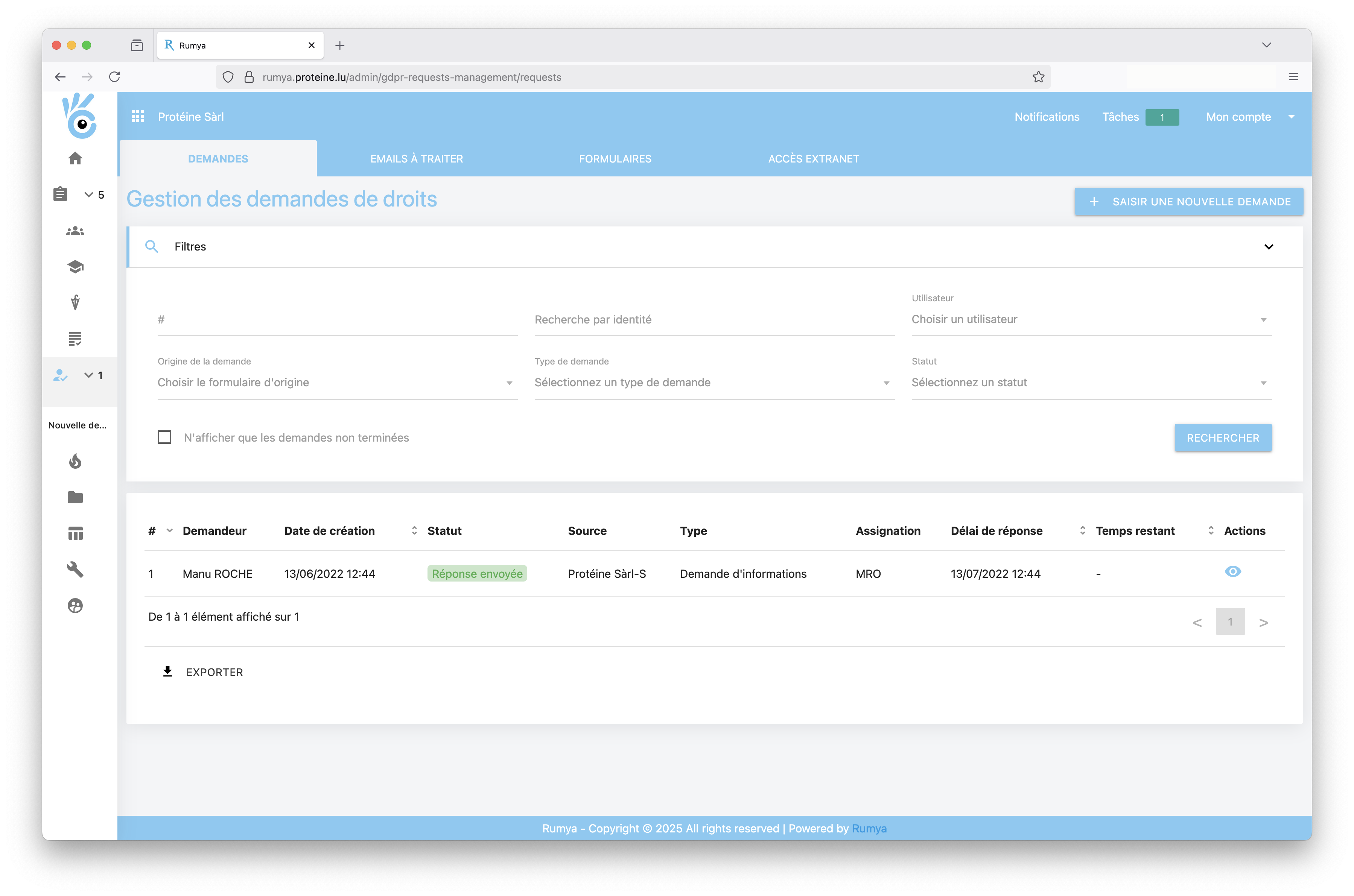Image resolution: width=1354 pixels, height=896 pixels.
Task: Click the RECHERCHER button
Action: pyautogui.click(x=1223, y=438)
